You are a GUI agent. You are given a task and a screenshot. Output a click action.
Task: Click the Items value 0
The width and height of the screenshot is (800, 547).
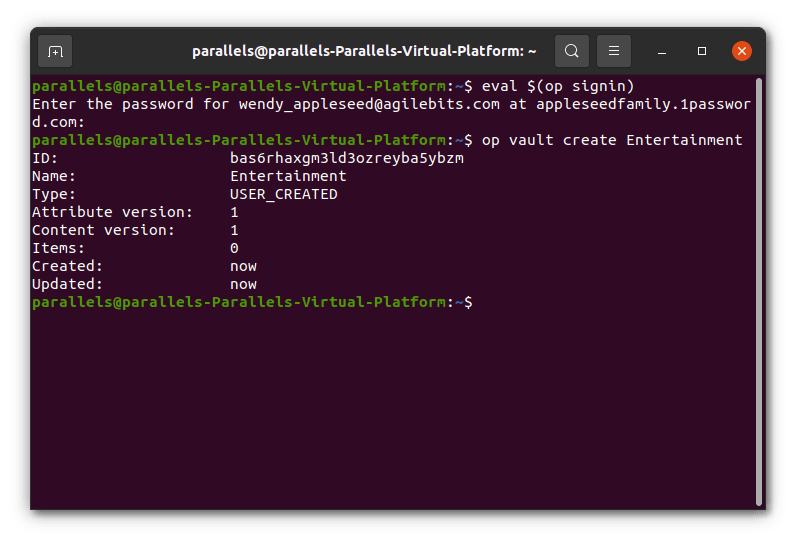tap(234, 248)
